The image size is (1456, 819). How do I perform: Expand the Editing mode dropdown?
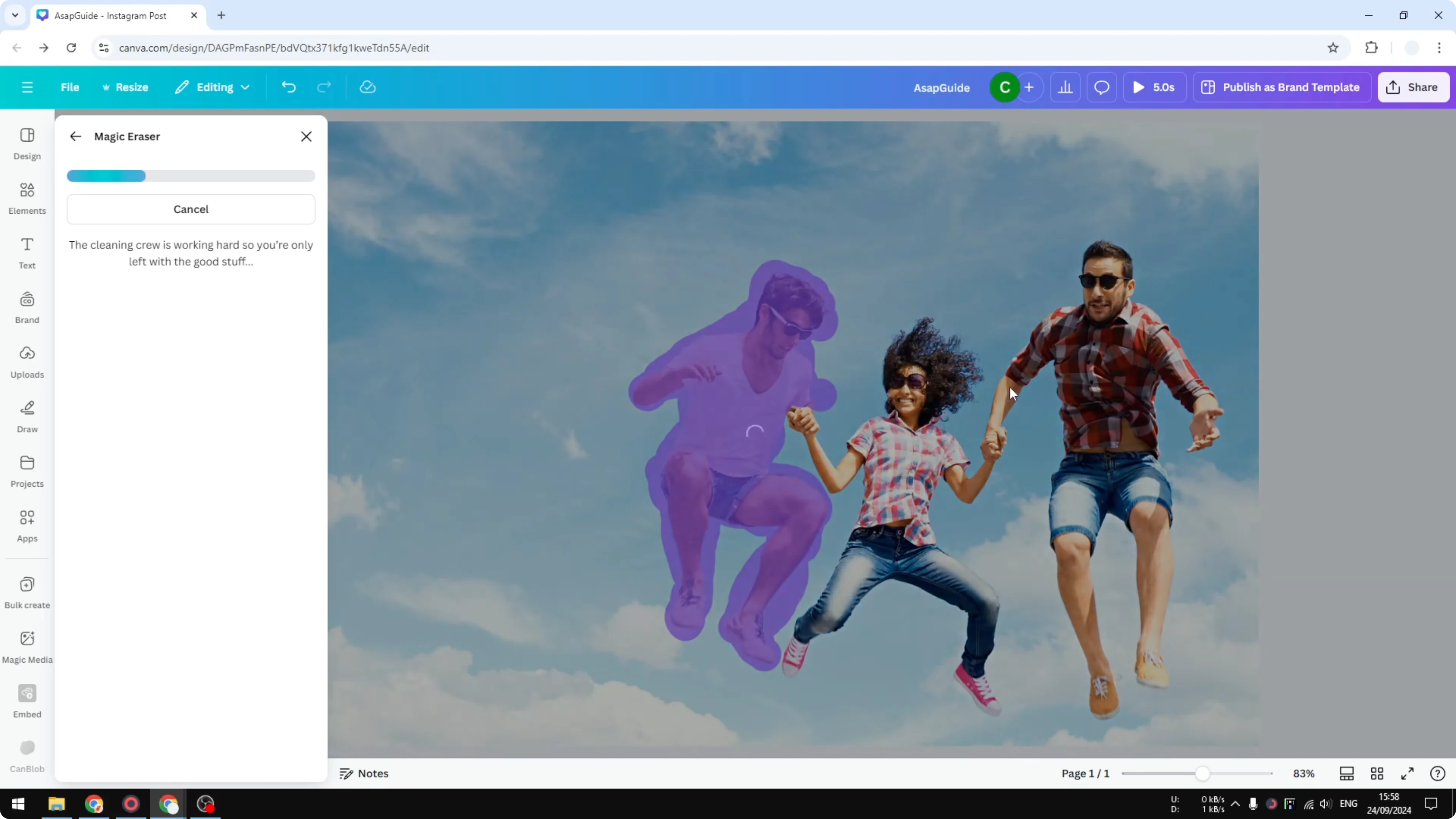coord(212,87)
